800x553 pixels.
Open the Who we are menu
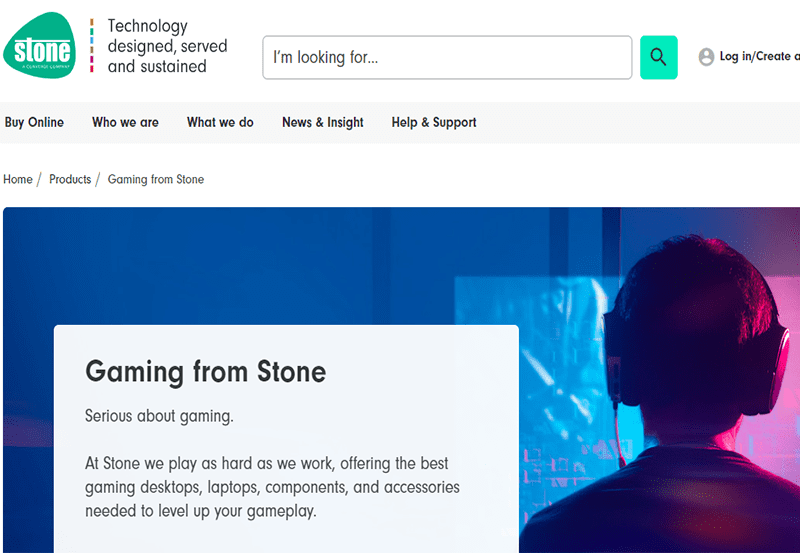coord(125,122)
